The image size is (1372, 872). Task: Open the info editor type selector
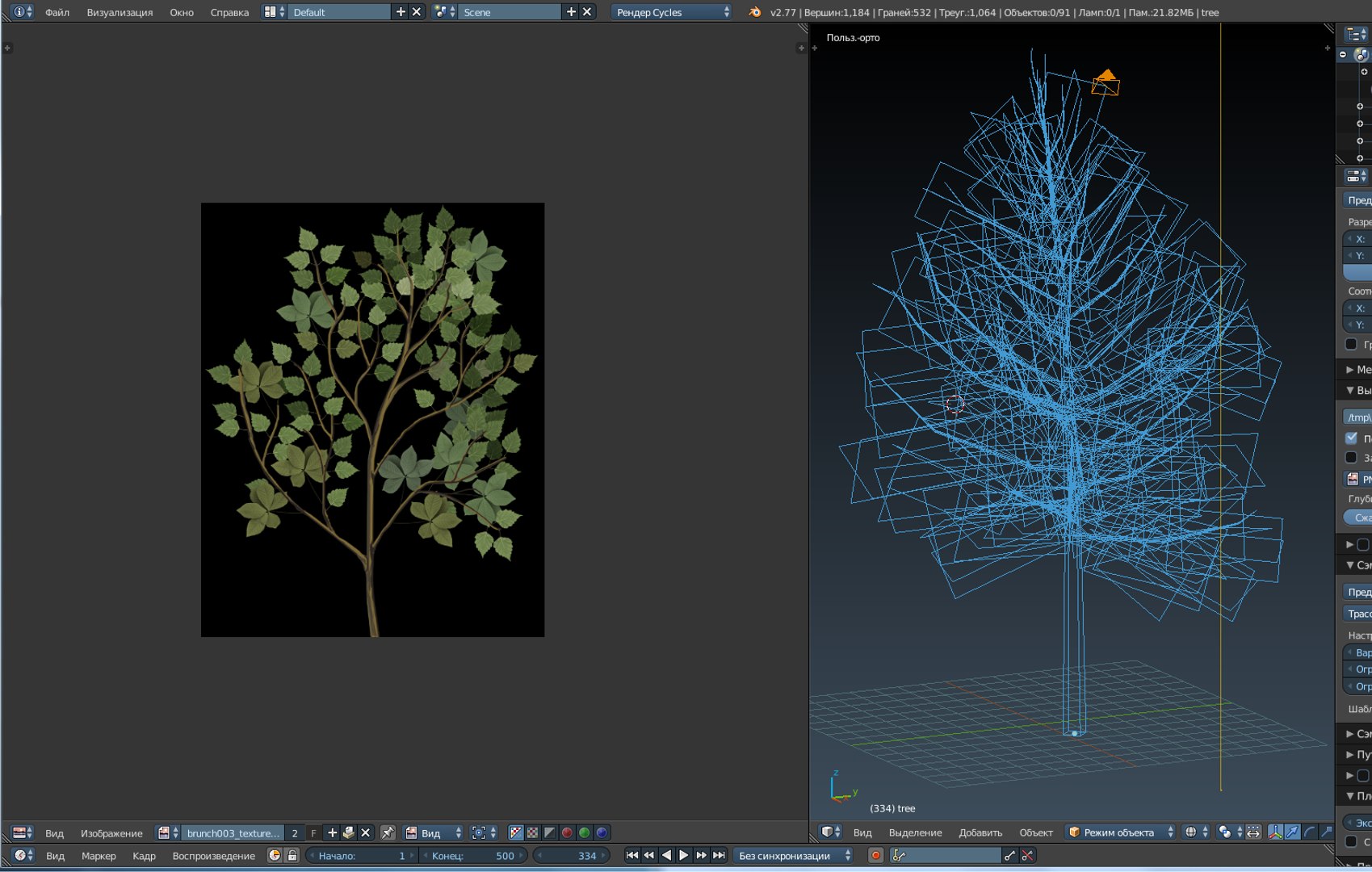click(x=23, y=12)
